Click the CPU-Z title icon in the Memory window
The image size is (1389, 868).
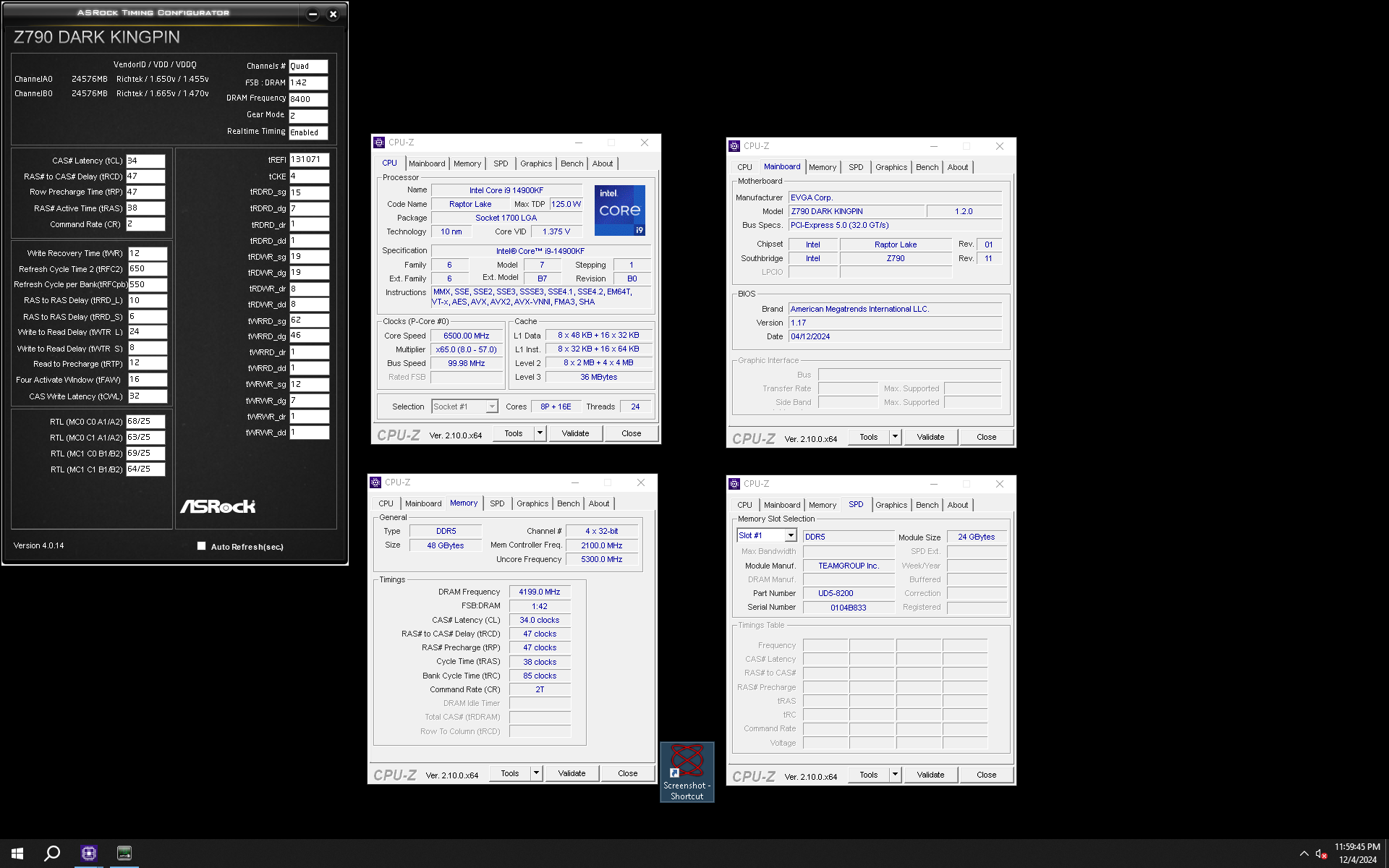pos(375,482)
